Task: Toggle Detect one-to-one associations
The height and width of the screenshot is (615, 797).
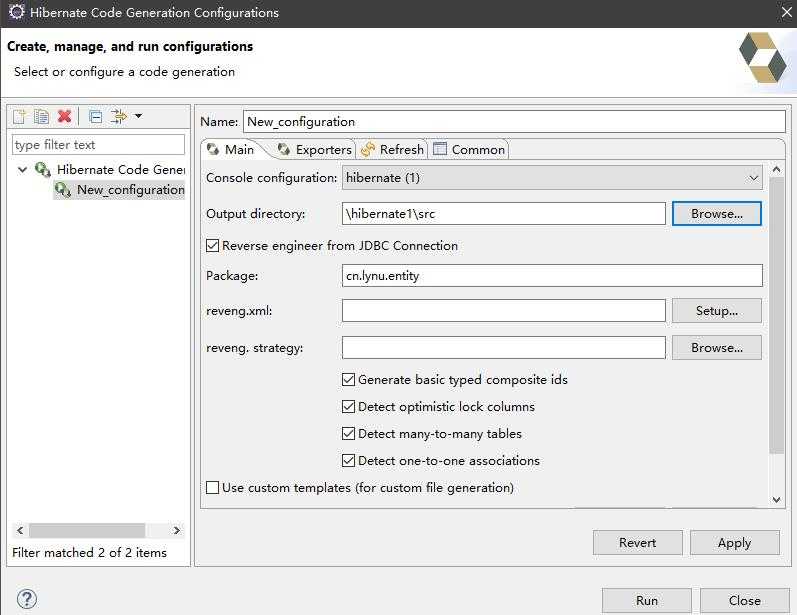Action: click(x=348, y=460)
